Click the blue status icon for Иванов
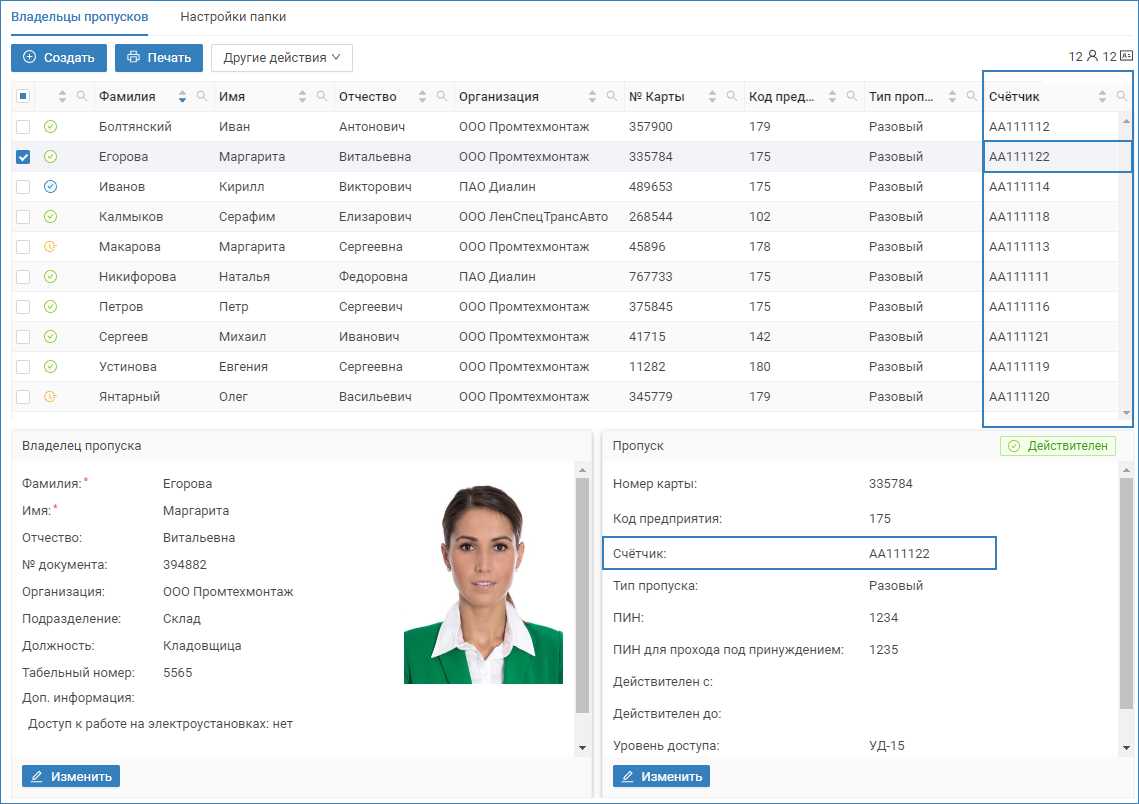Screen dimensions: 1139x804 [x=51, y=187]
